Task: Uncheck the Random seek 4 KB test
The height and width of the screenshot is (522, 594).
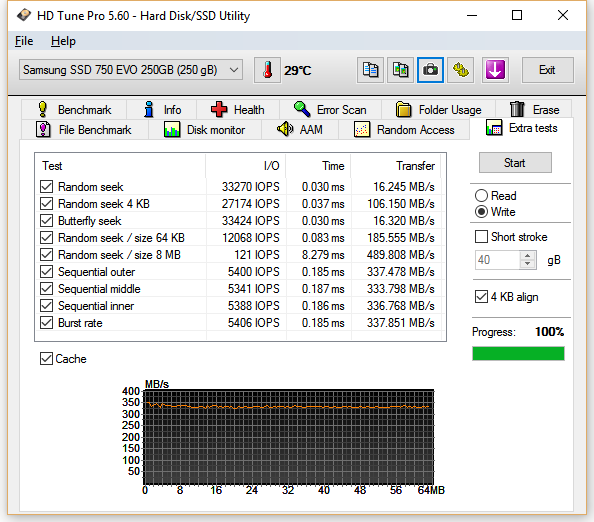Action: click(47, 204)
